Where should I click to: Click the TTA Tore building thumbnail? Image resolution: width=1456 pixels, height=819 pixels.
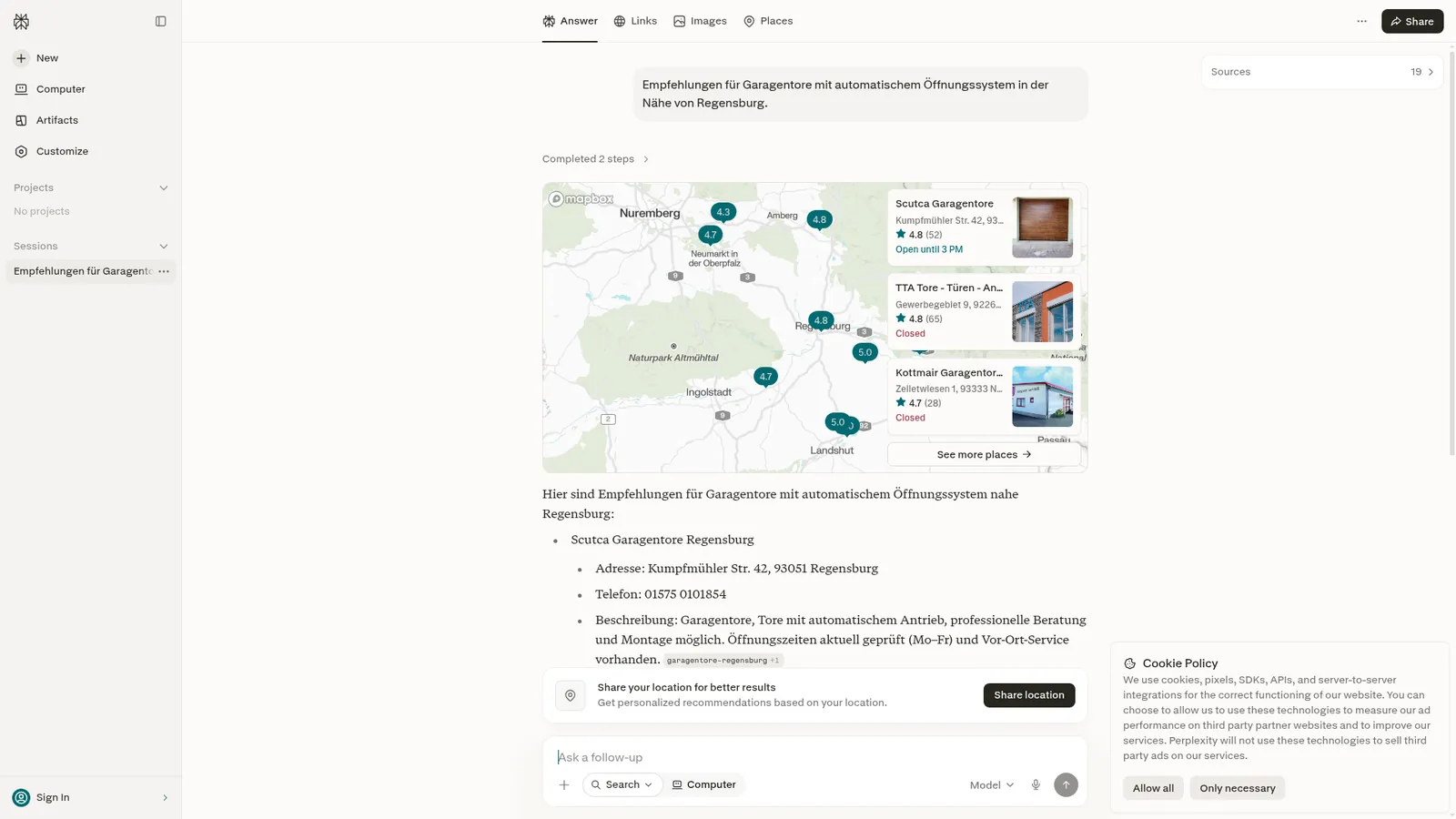(x=1042, y=311)
